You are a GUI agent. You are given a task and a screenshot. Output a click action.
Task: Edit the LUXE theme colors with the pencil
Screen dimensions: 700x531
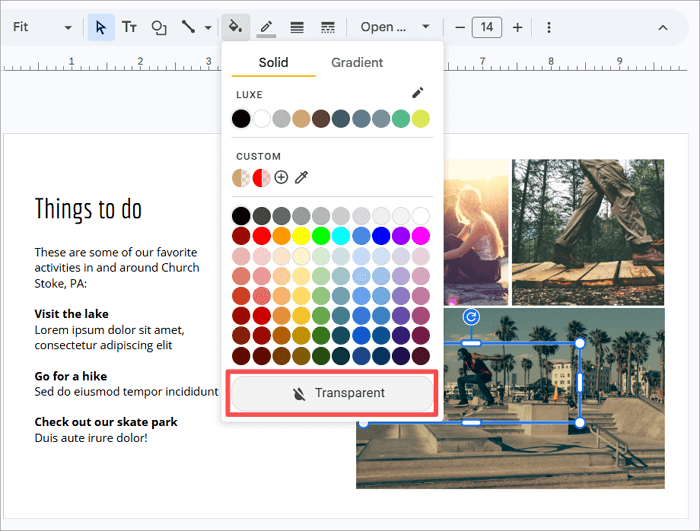[417, 93]
